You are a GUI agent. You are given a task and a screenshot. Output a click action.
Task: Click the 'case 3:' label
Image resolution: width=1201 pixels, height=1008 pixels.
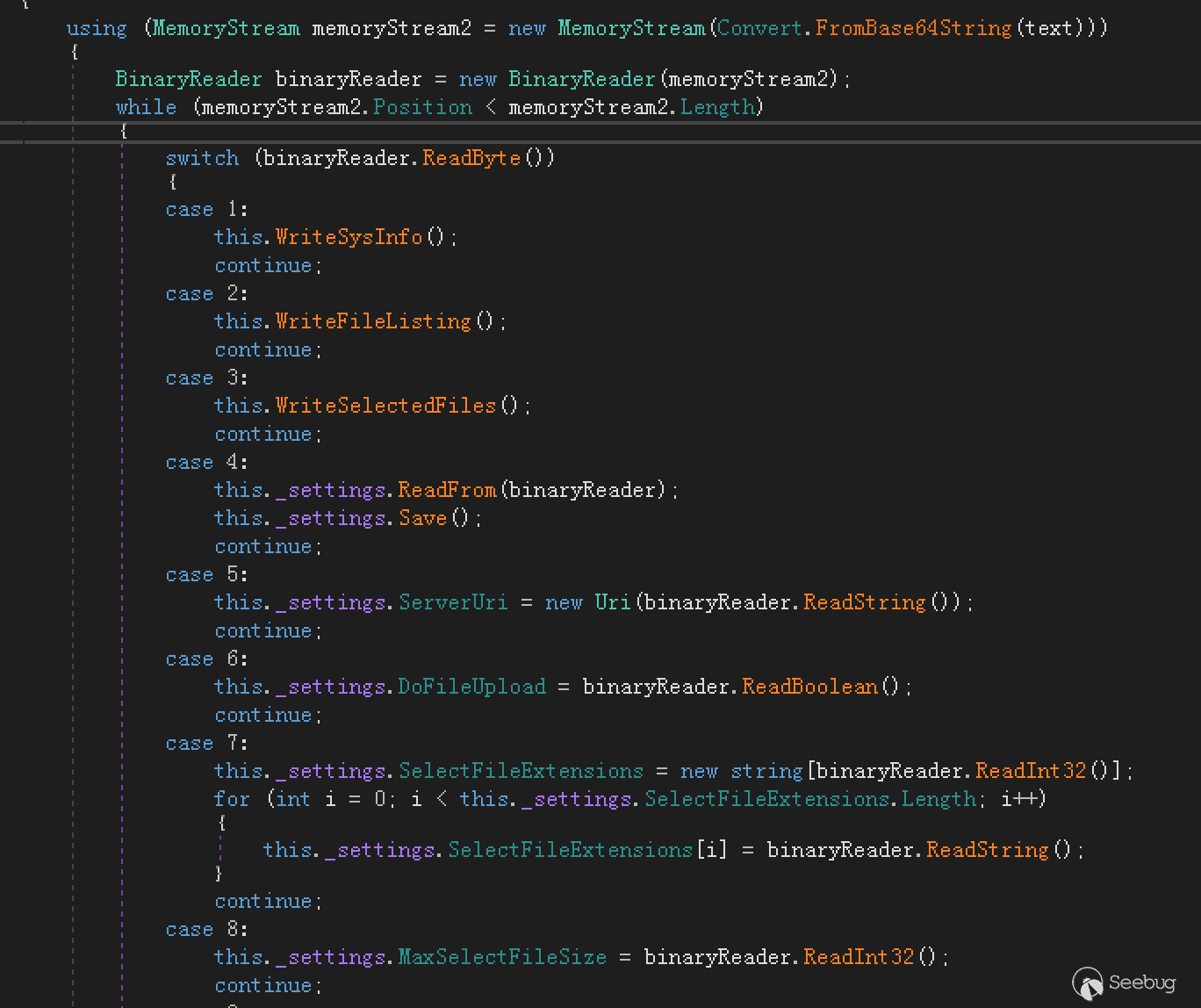207,378
